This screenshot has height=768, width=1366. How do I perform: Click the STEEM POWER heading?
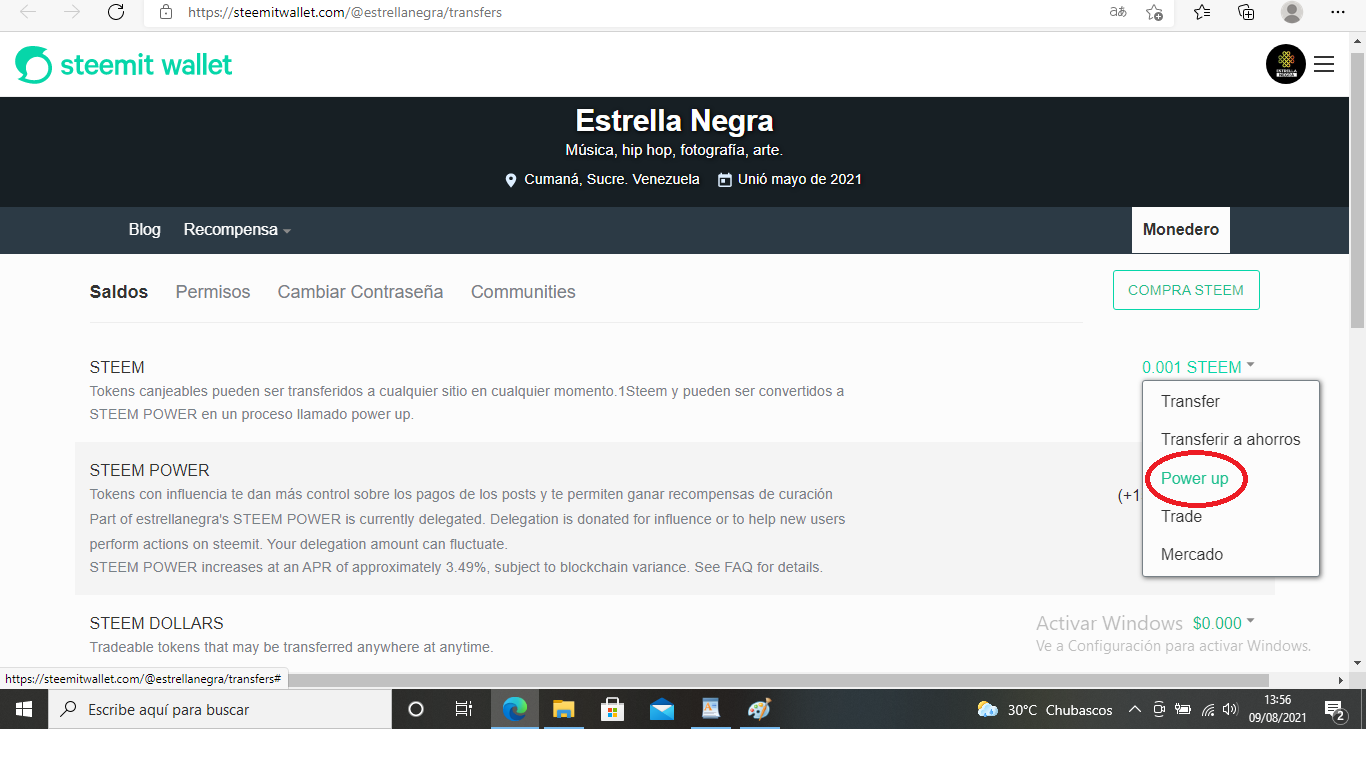pyautogui.click(x=150, y=470)
